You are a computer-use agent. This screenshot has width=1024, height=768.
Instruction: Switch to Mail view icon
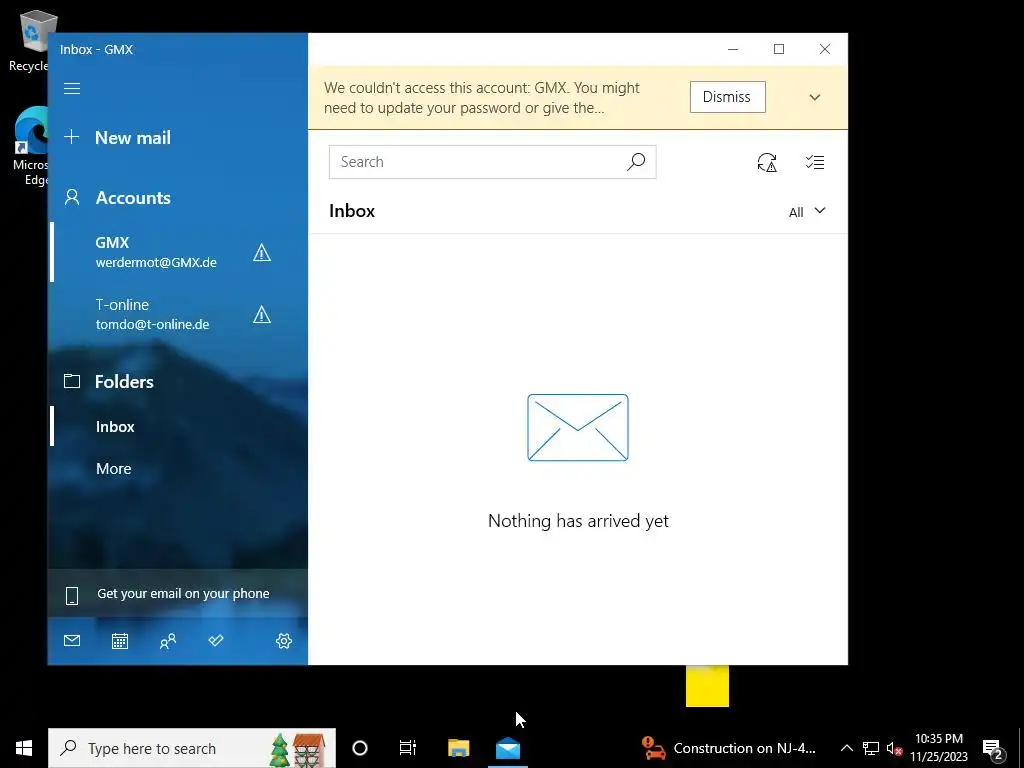[x=72, y=641]
